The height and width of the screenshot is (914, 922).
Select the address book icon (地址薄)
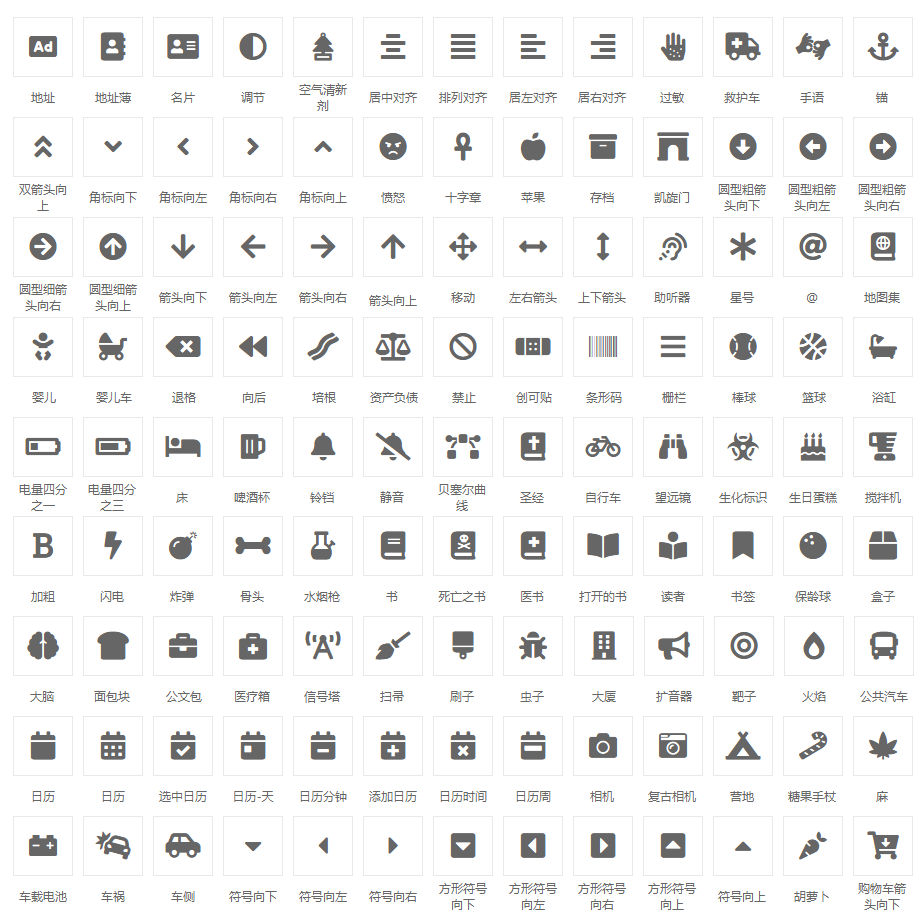pos(113,47)
